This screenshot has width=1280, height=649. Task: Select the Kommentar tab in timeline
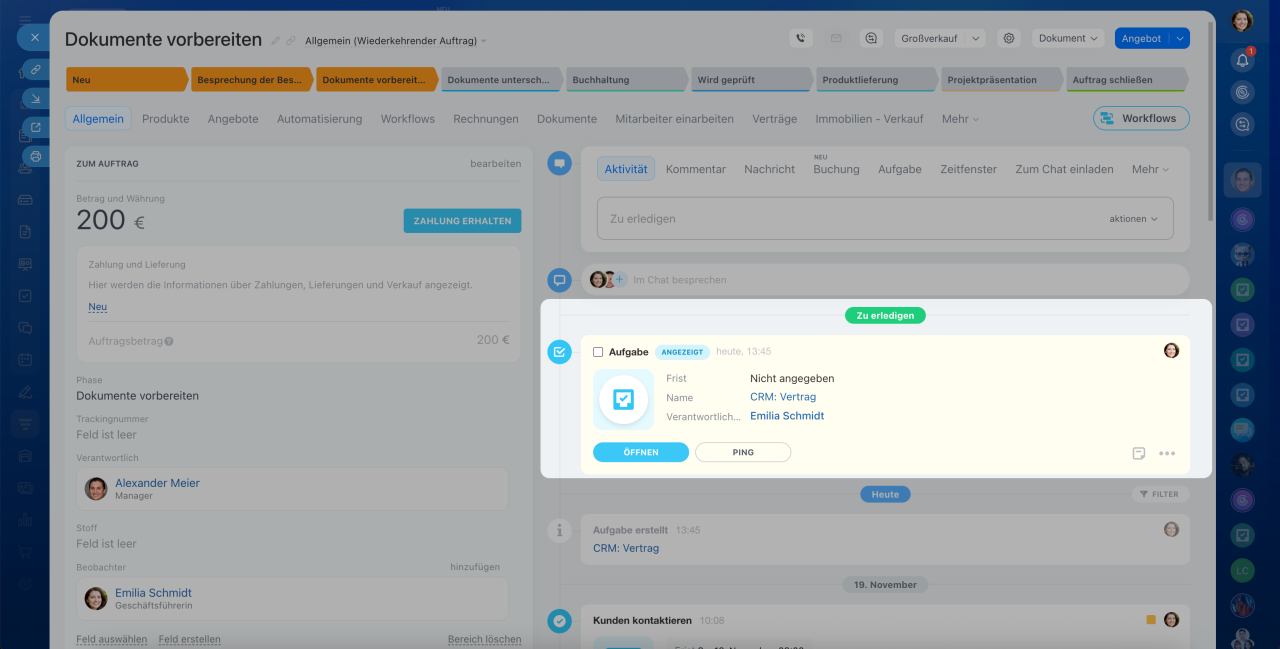[695, 169]
